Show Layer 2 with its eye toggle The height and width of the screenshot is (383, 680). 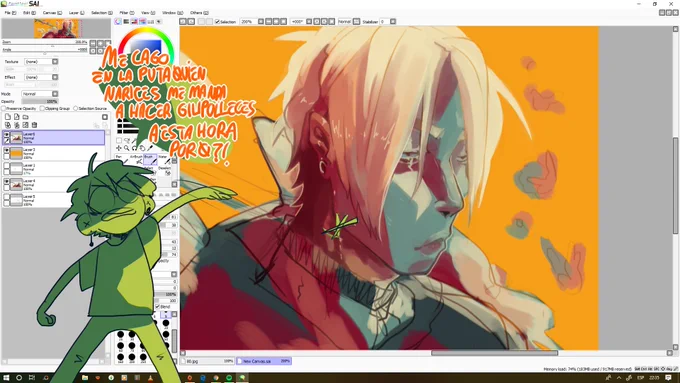click(x=7, y=166)
